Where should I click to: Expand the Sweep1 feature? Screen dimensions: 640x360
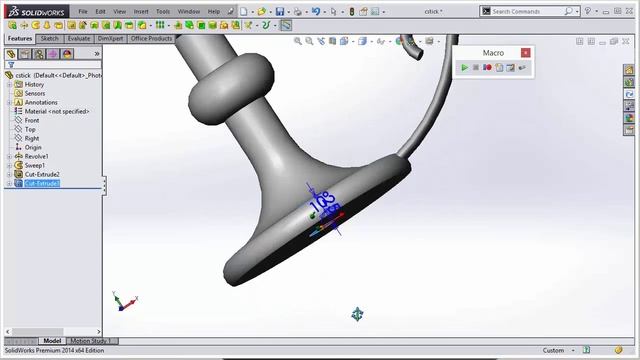point(9,165)
